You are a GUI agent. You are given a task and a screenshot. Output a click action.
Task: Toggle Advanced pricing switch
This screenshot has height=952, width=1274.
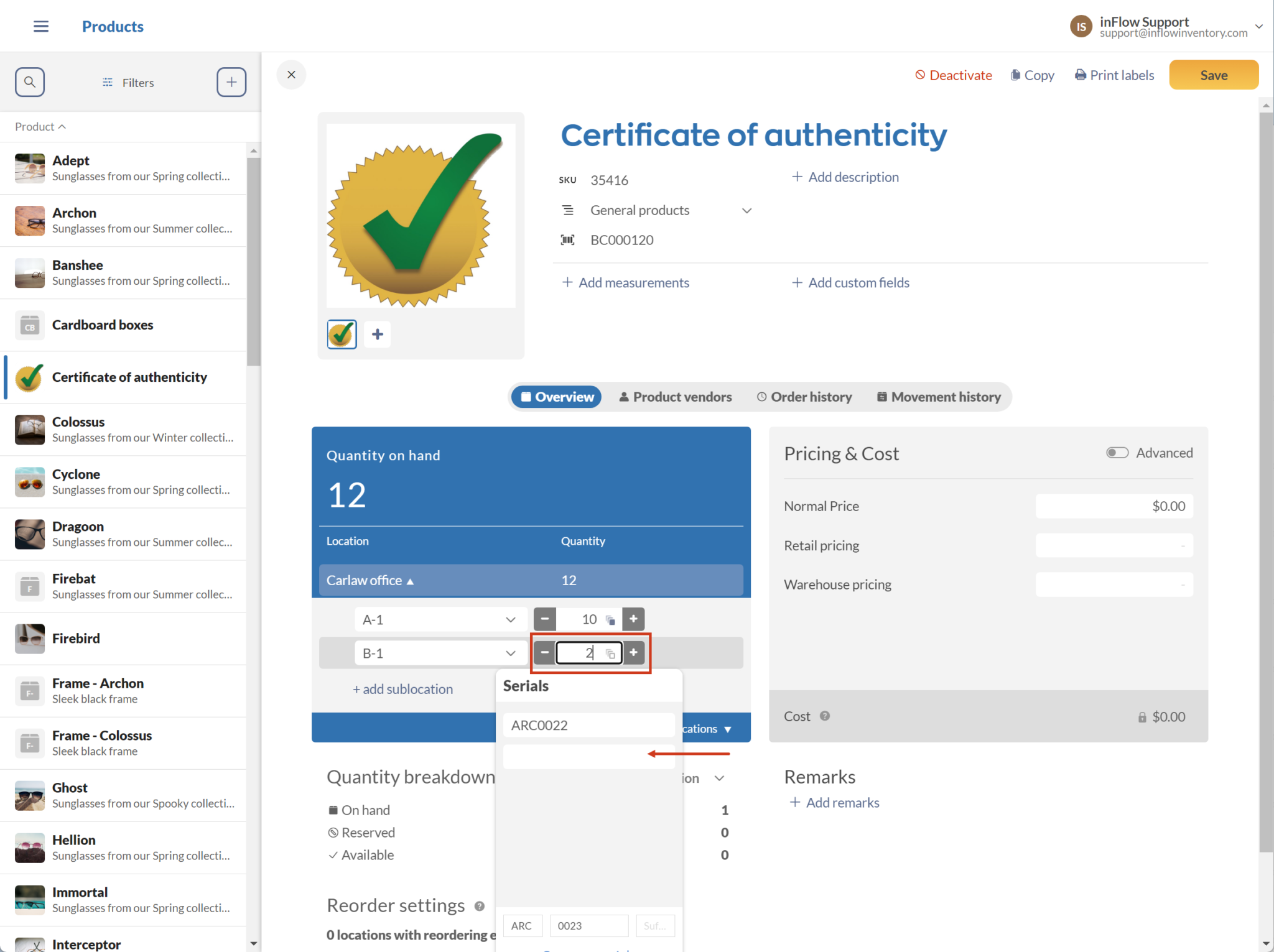pyautogui.click(x=1117, y=453)
